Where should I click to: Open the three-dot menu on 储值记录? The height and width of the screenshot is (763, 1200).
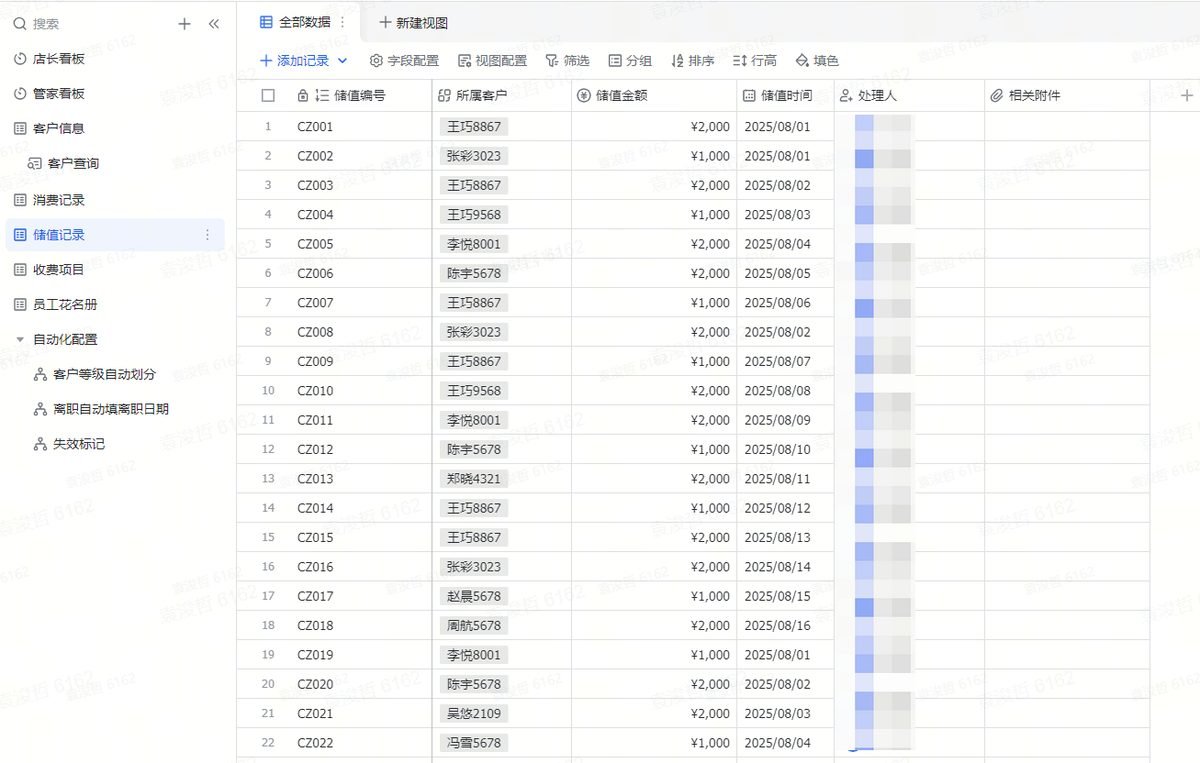point(207,235)
